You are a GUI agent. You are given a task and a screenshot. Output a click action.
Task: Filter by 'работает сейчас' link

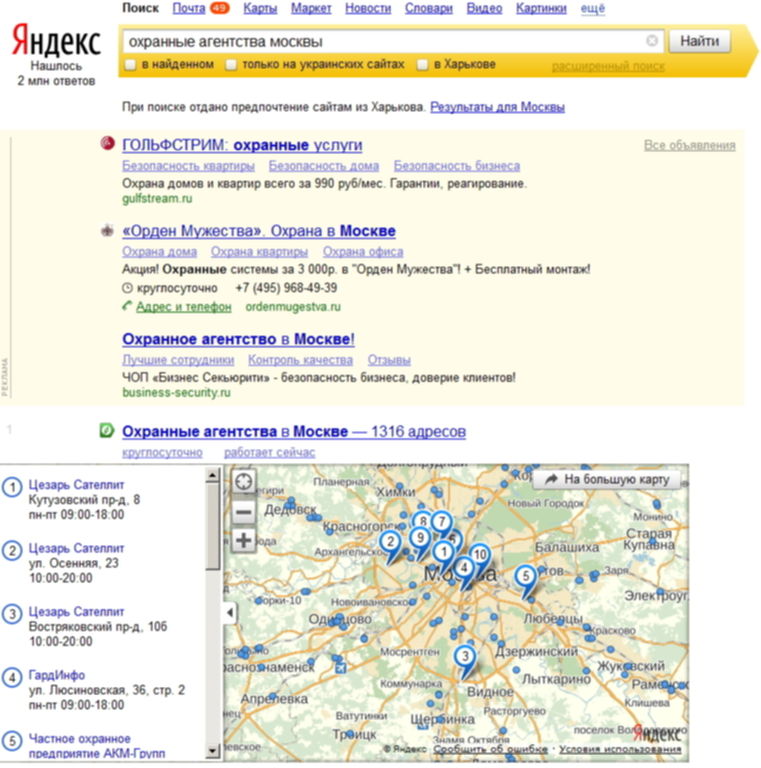pyautogui.click(x=269, y=452)
